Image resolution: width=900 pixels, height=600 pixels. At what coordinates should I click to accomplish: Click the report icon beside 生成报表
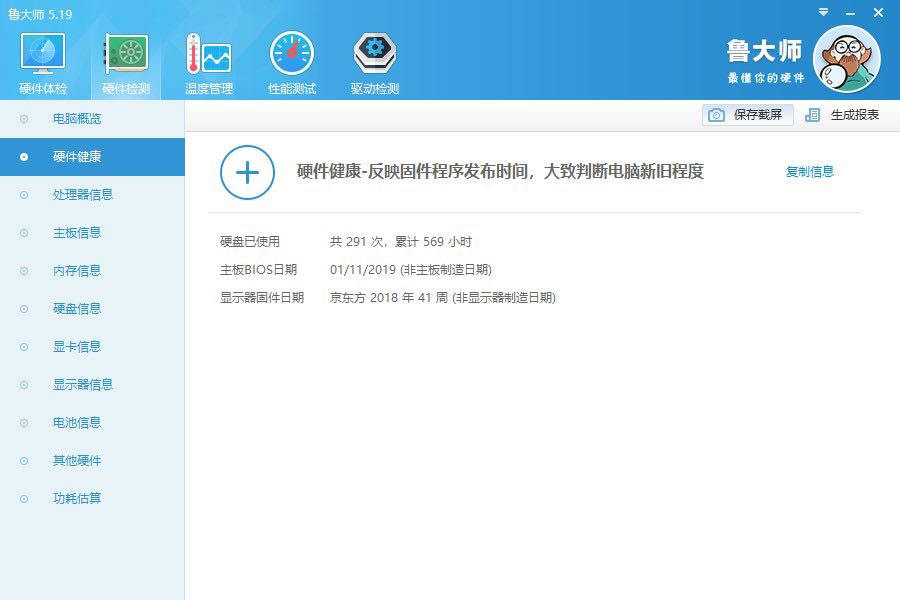tap(812, 115)
